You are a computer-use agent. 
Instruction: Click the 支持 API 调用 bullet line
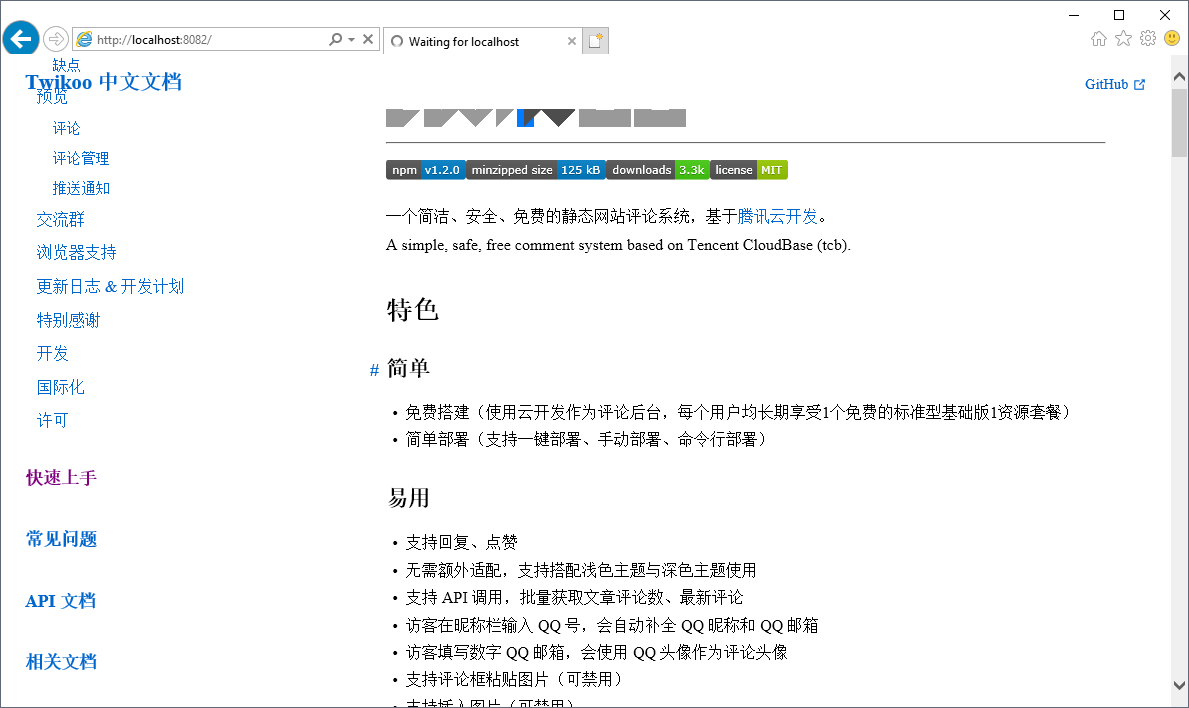tap(574, 597)
